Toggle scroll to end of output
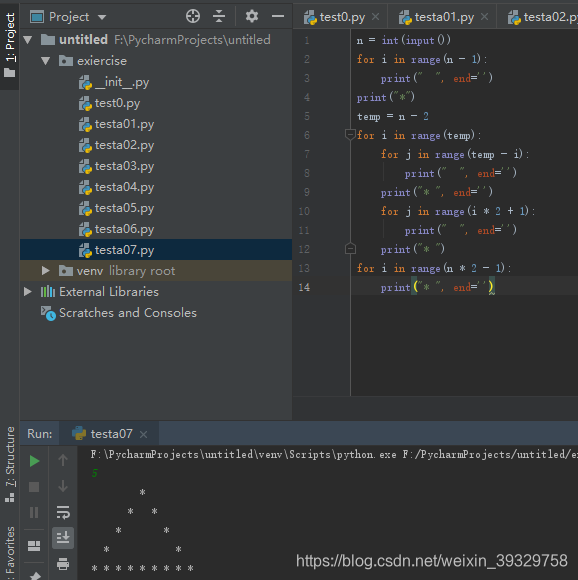 tap(63, 537)
